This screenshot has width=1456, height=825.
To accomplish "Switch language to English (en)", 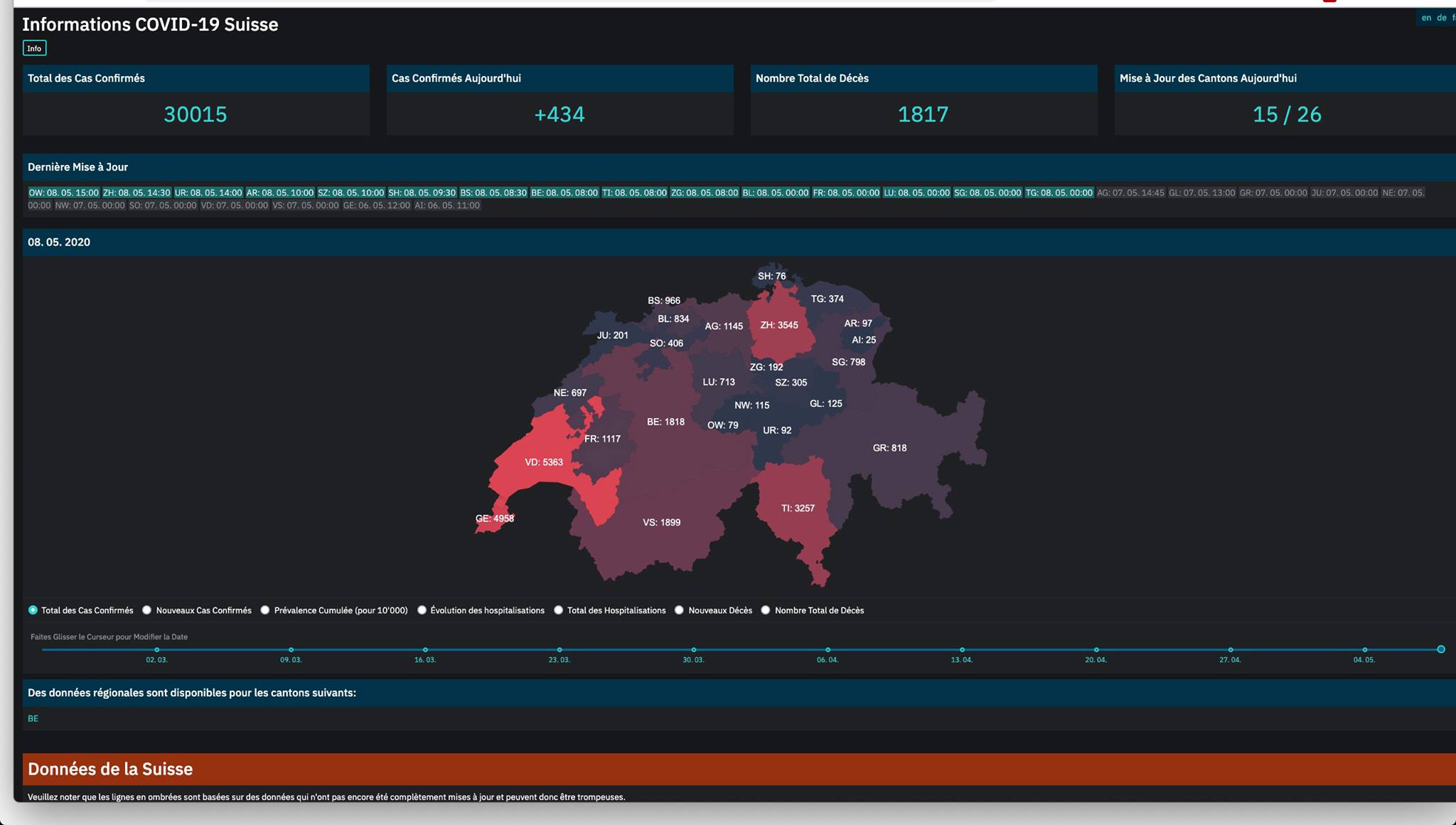I will coord(1426,18).
